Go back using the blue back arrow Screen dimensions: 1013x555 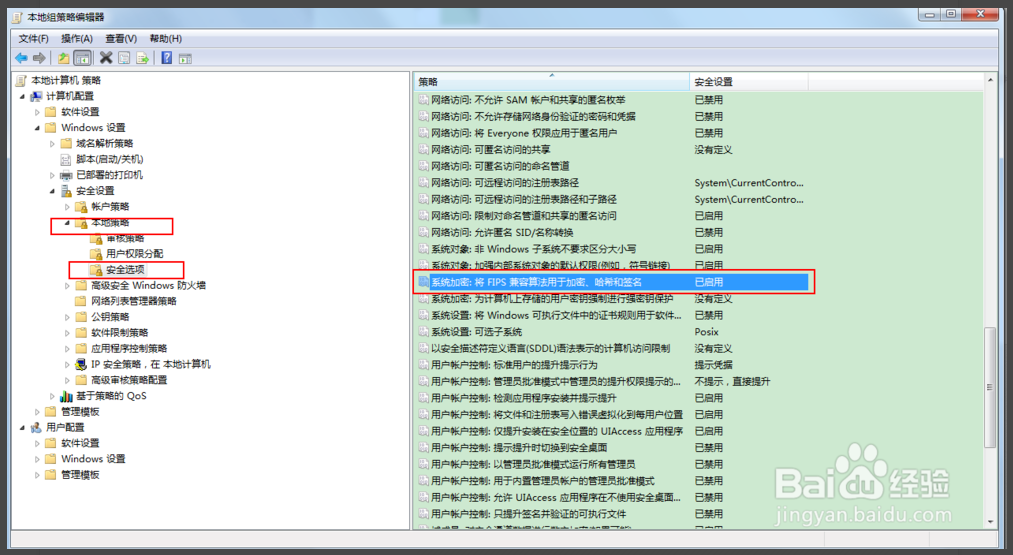(21, 58)
